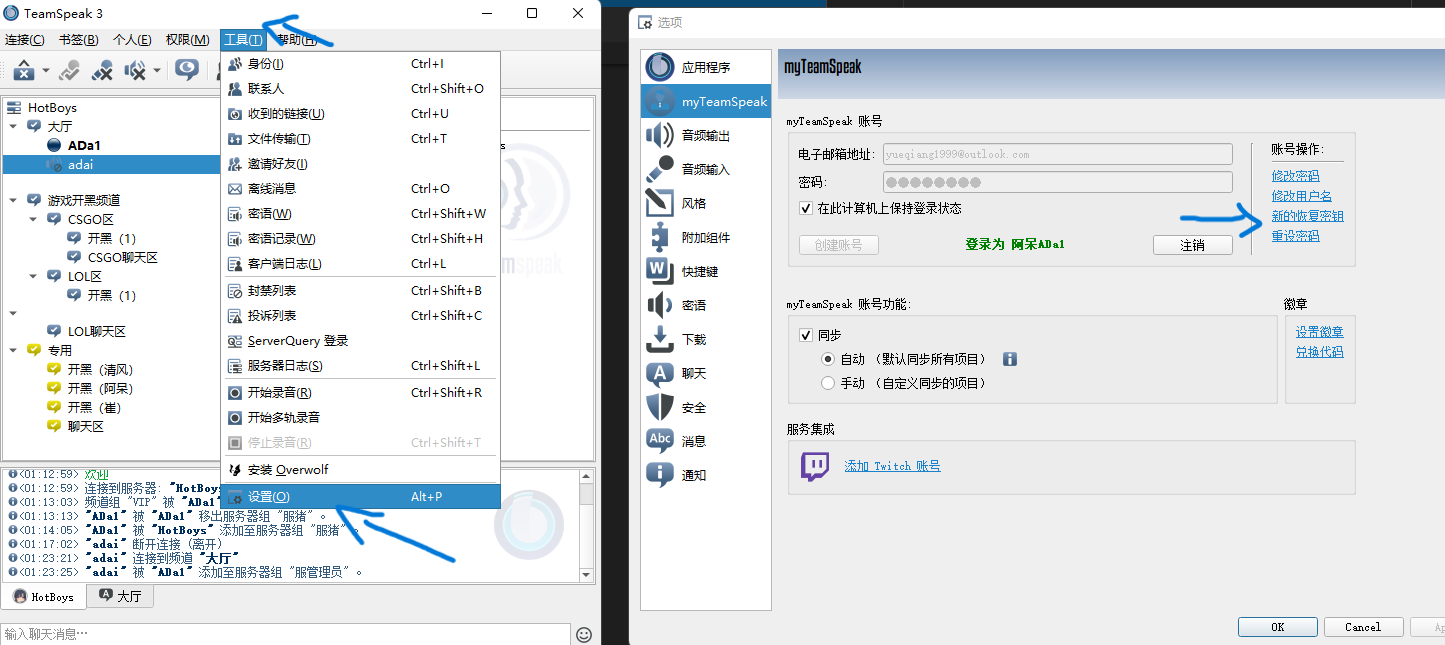The height and width of the screenshot is (645, 1445).
Task: Open the 附加组件 settings section icon
Action: 661,237
